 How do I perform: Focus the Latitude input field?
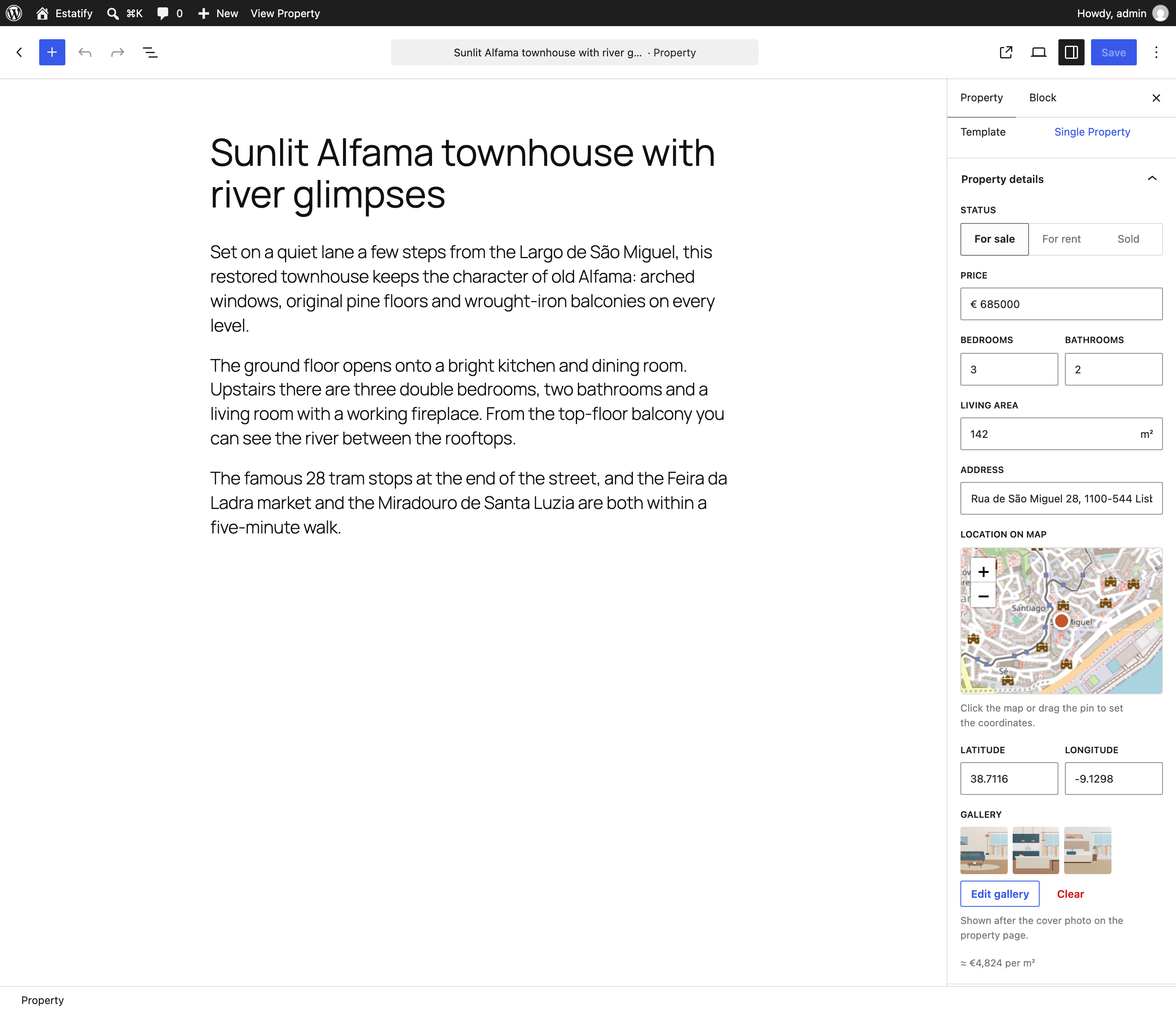click(x=1009, y=779)
